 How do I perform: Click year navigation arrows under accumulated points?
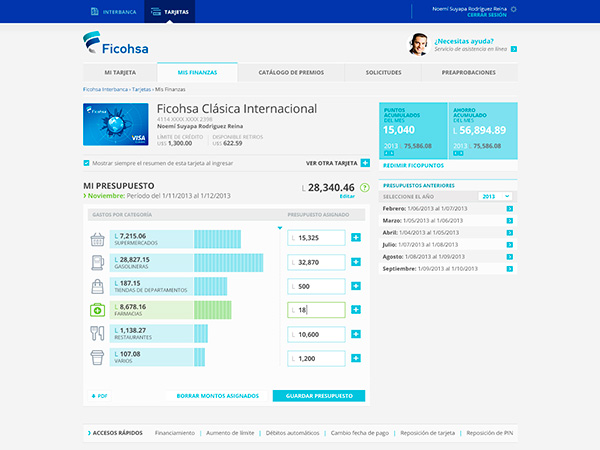[x=389, y=153]
